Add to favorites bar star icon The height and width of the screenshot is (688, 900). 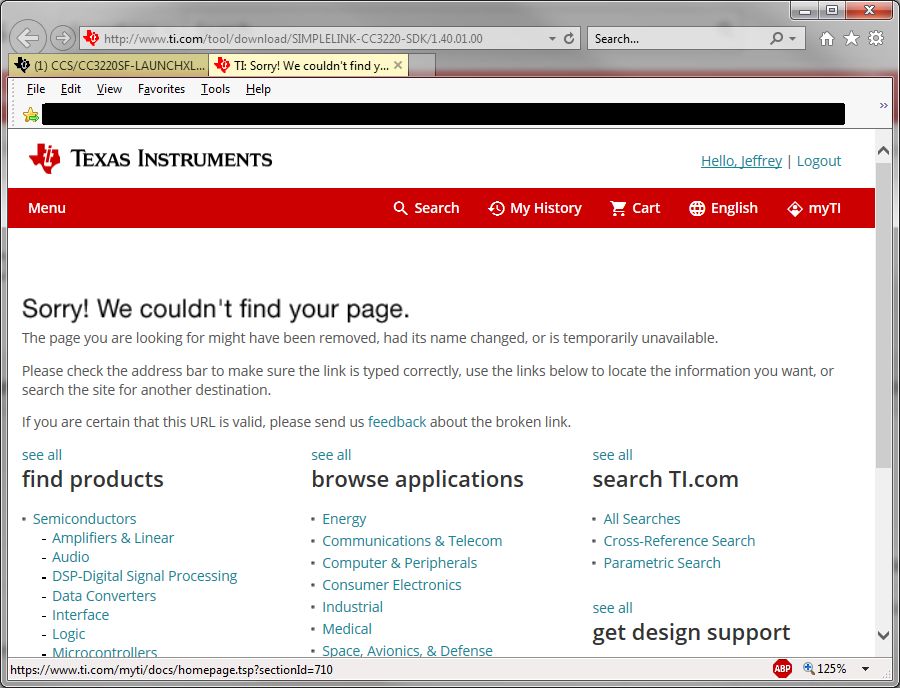(x=31, y=115)
